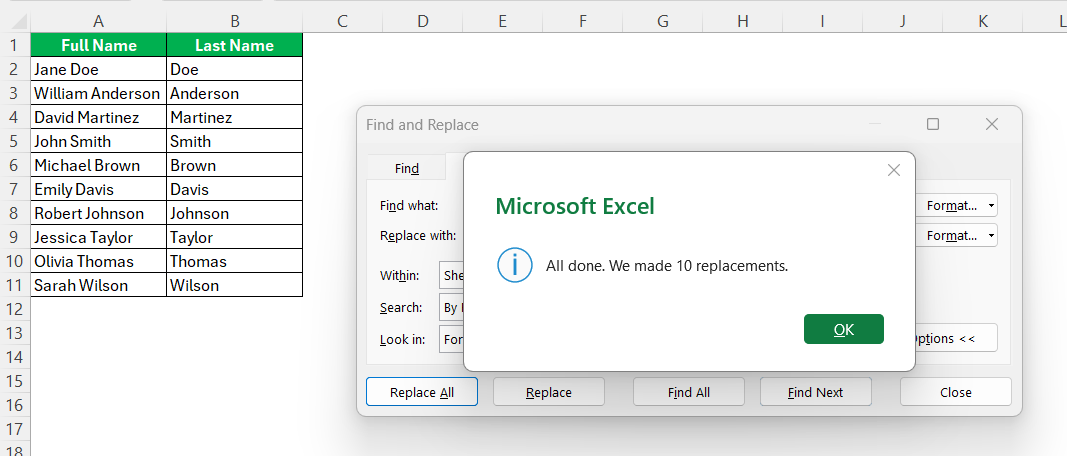
Task: Select the Last Name cell Smith
Action: (x=235, y=141)
